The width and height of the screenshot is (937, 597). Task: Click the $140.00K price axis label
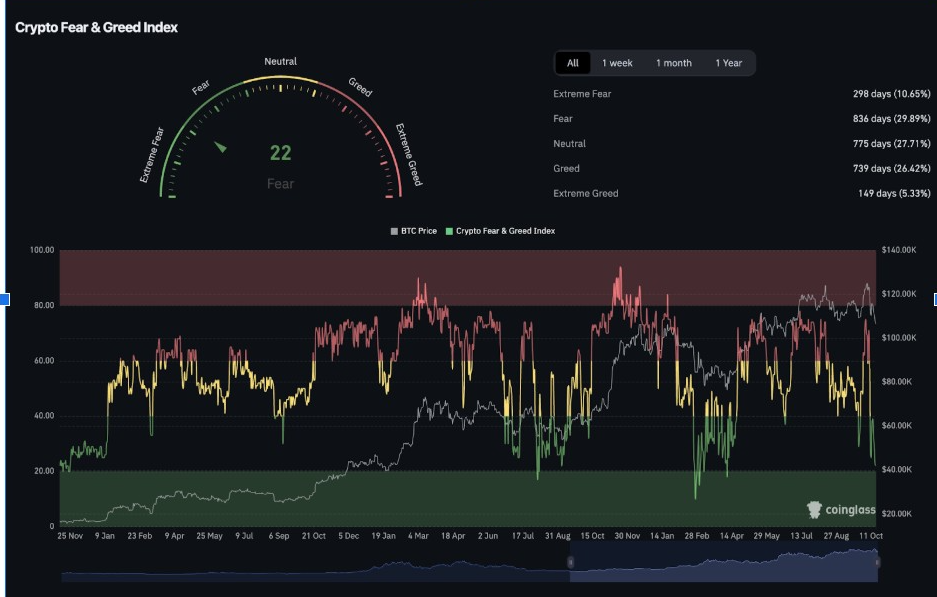[899, 250]
